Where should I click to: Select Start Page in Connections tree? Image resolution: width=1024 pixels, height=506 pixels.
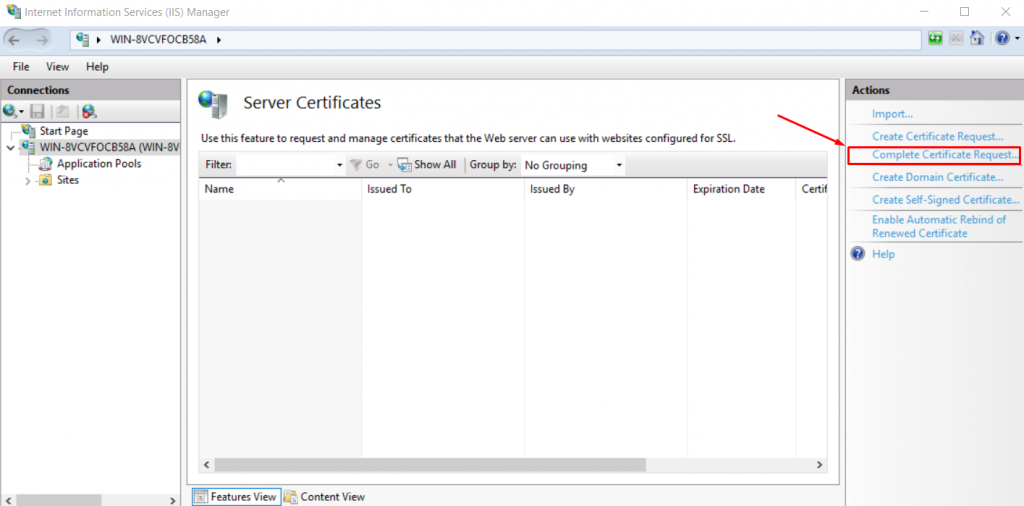click(64, 131)
